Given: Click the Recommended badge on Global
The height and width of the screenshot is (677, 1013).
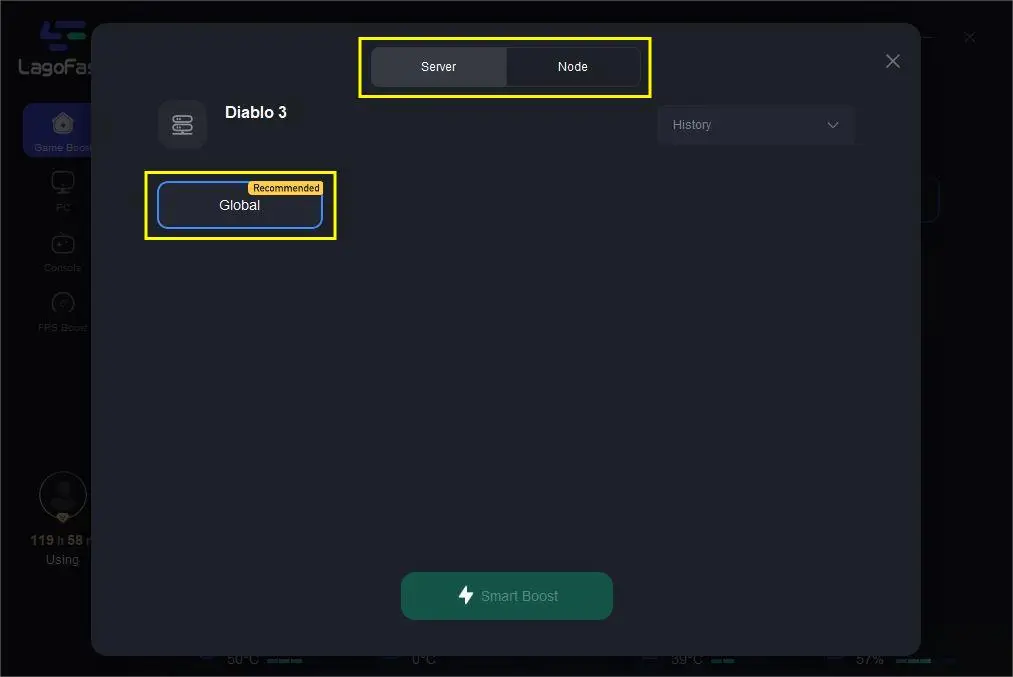Looking at the screenshot, I should [x=286, y=188].
